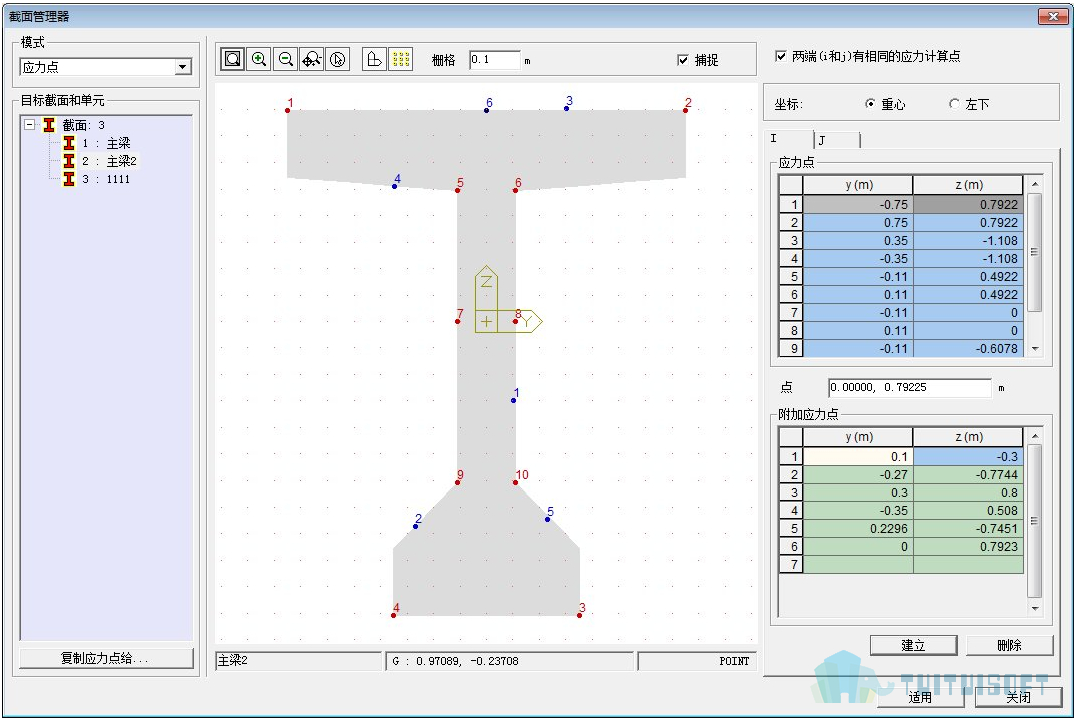1074x721 pixels.
Task: Select the 左下 coordinate radio button
Action: pyautogui.click(x=954, y=104)
